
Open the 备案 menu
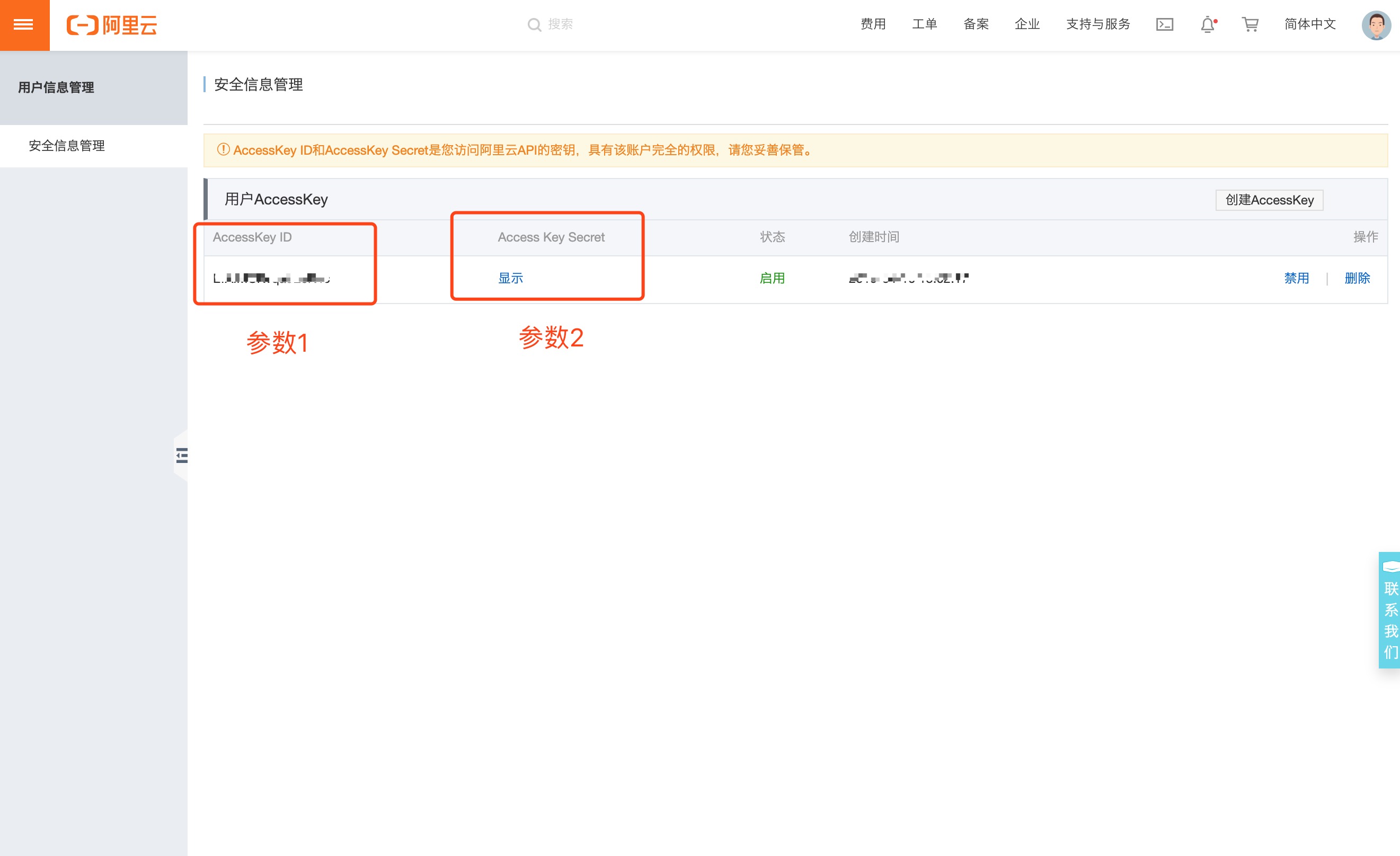pyautogui.click(x=976, y=24)
